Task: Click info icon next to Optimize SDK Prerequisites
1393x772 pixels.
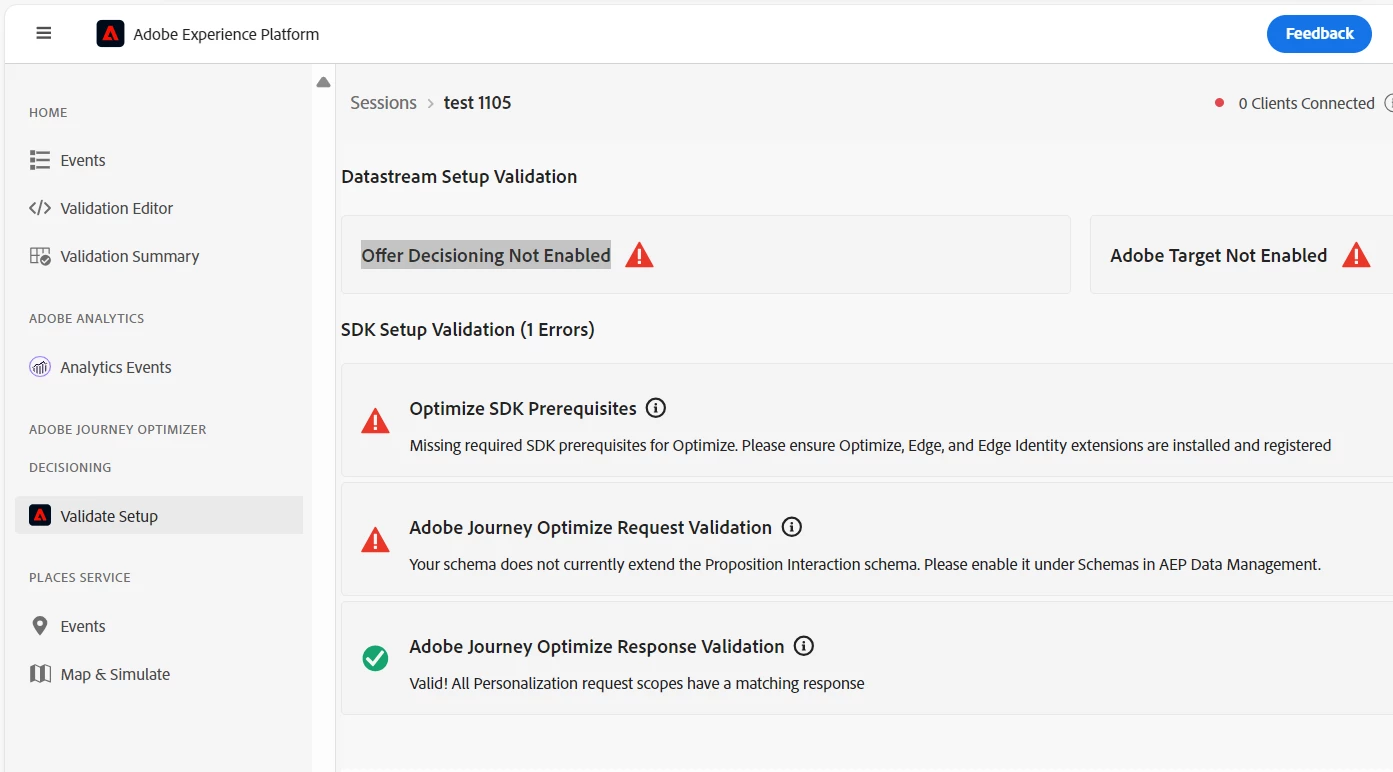Action: [656, 408]
